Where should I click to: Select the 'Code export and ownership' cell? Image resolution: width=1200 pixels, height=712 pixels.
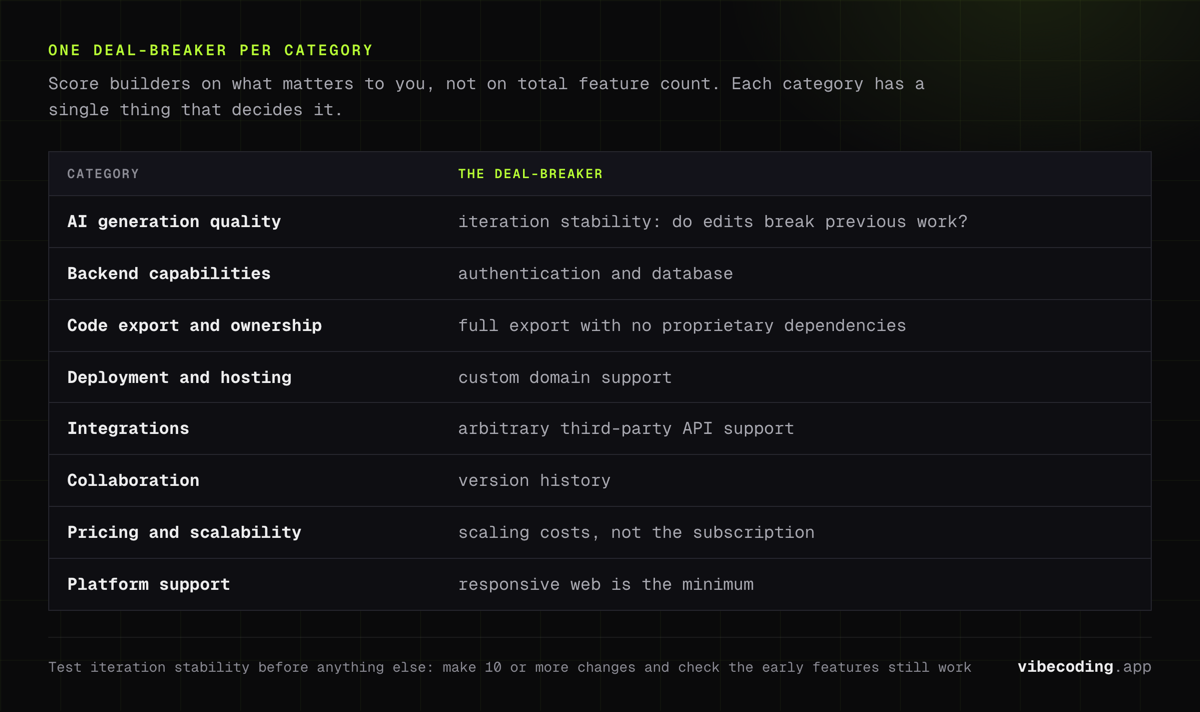(x=194, y=326)
